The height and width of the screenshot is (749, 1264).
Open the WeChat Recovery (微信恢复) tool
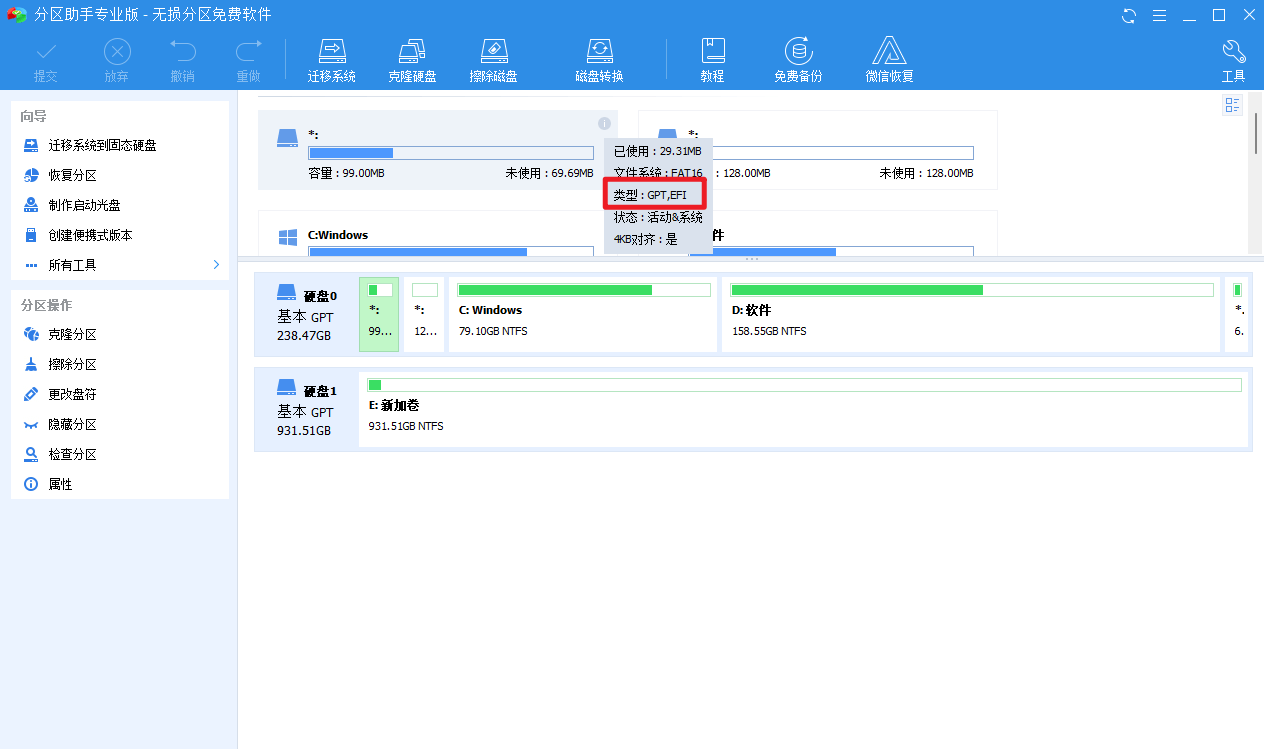tap(889, 57)
